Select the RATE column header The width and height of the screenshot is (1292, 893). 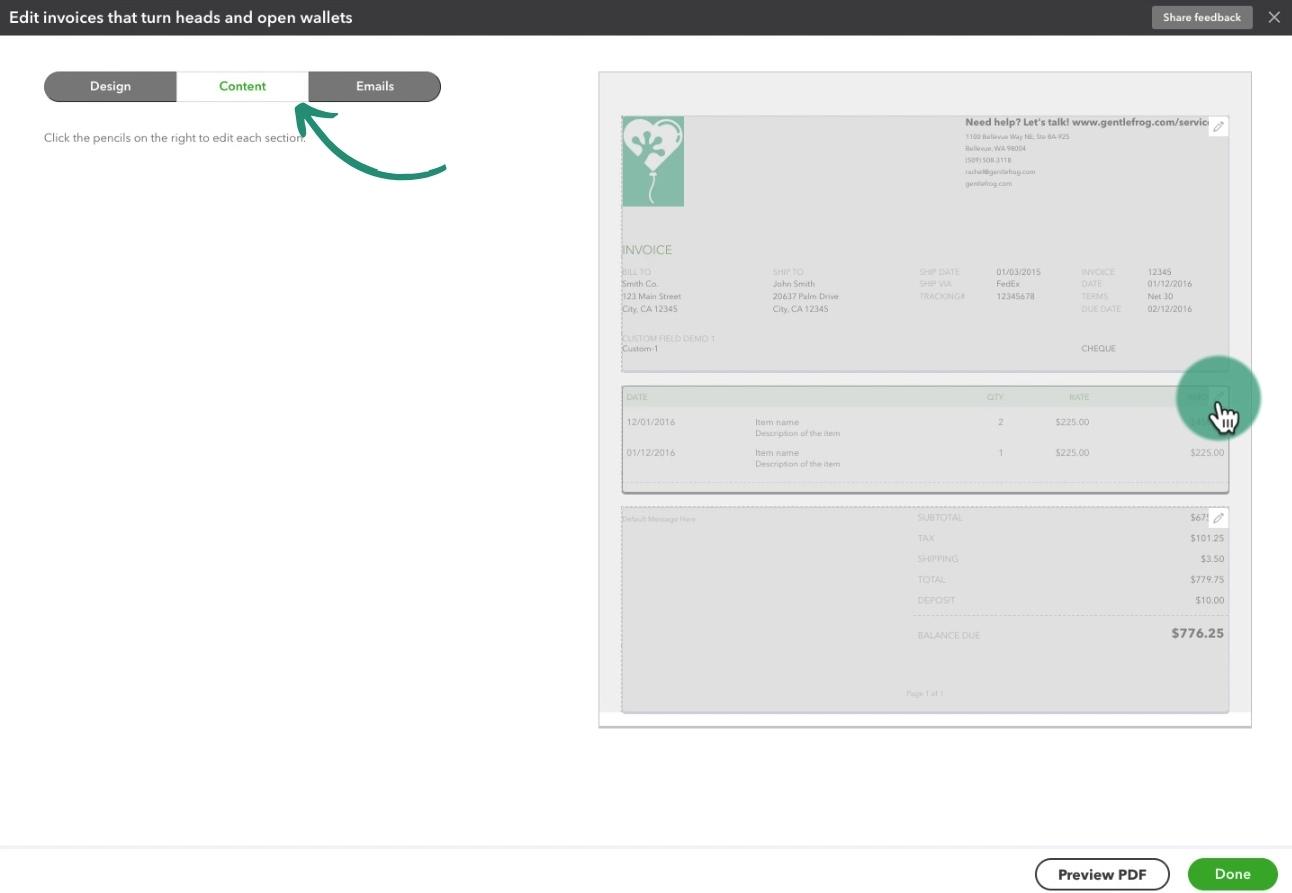coord(1078,397)
